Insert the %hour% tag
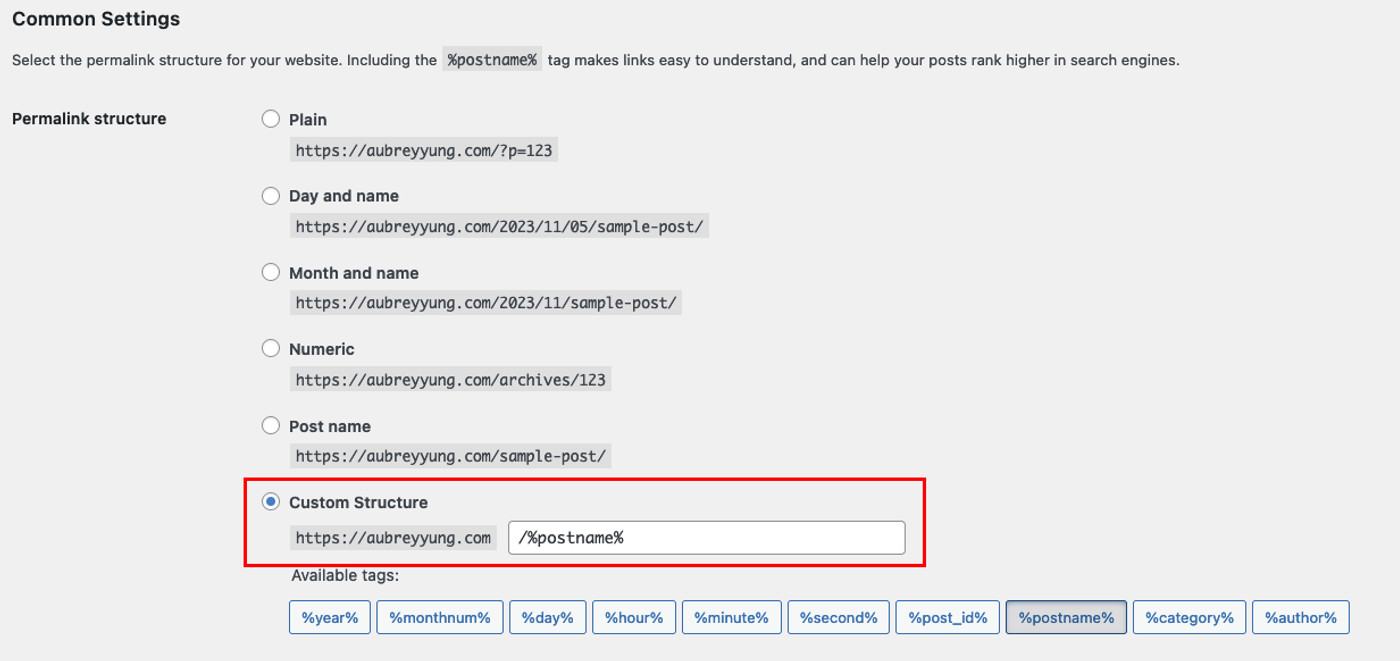The height and width of the screenshot is (661, 1400). coord(634,617)
